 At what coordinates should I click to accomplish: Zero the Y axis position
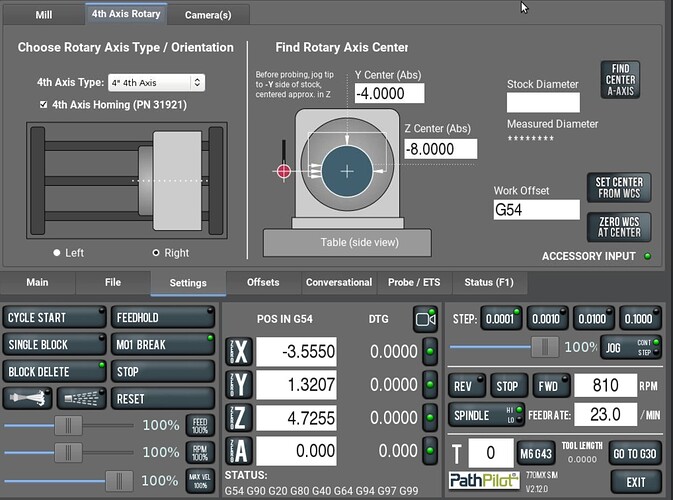click(x=241, y=385)
